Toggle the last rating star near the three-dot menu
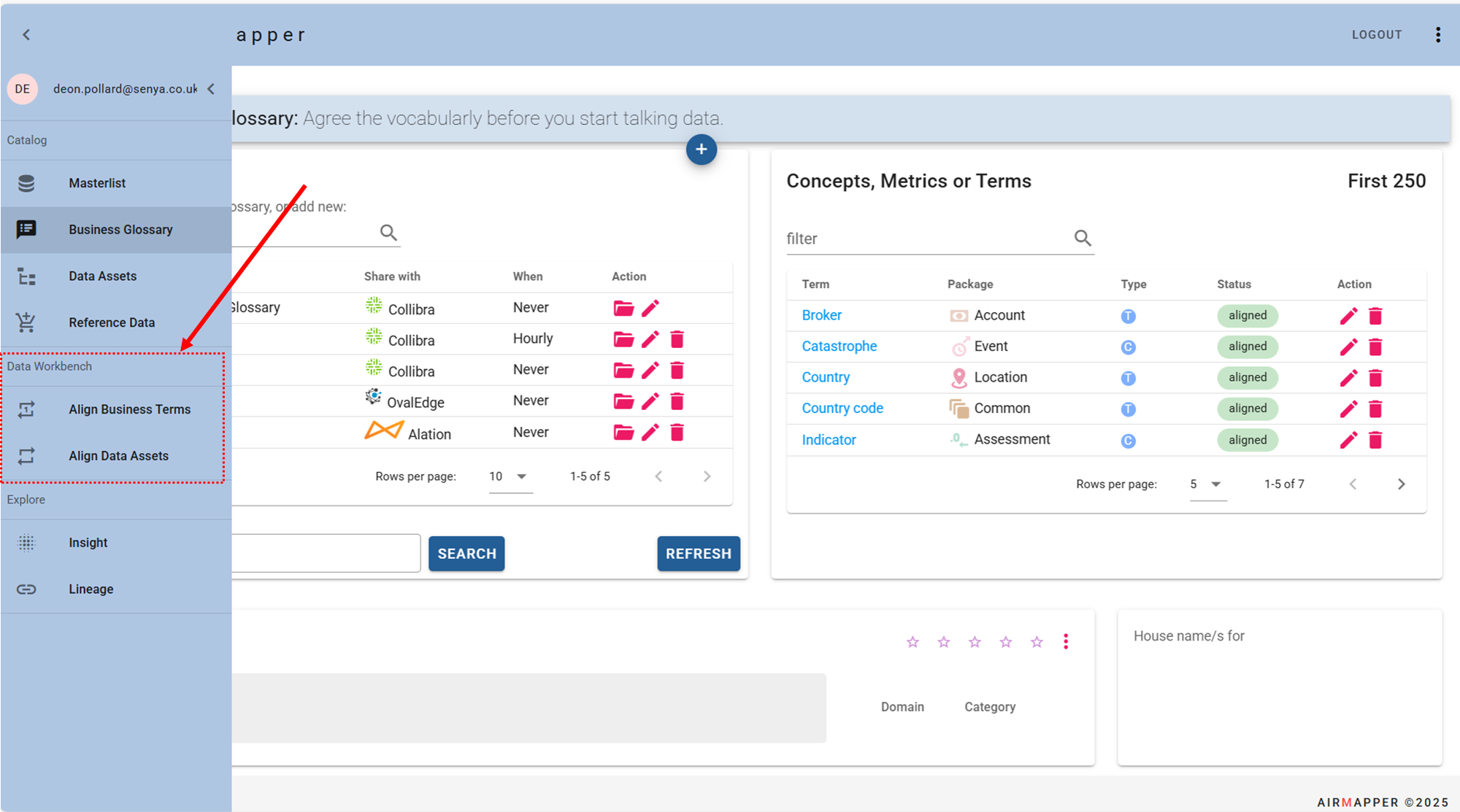This screenshot has width=1460, height=812. click(1036, 641)
